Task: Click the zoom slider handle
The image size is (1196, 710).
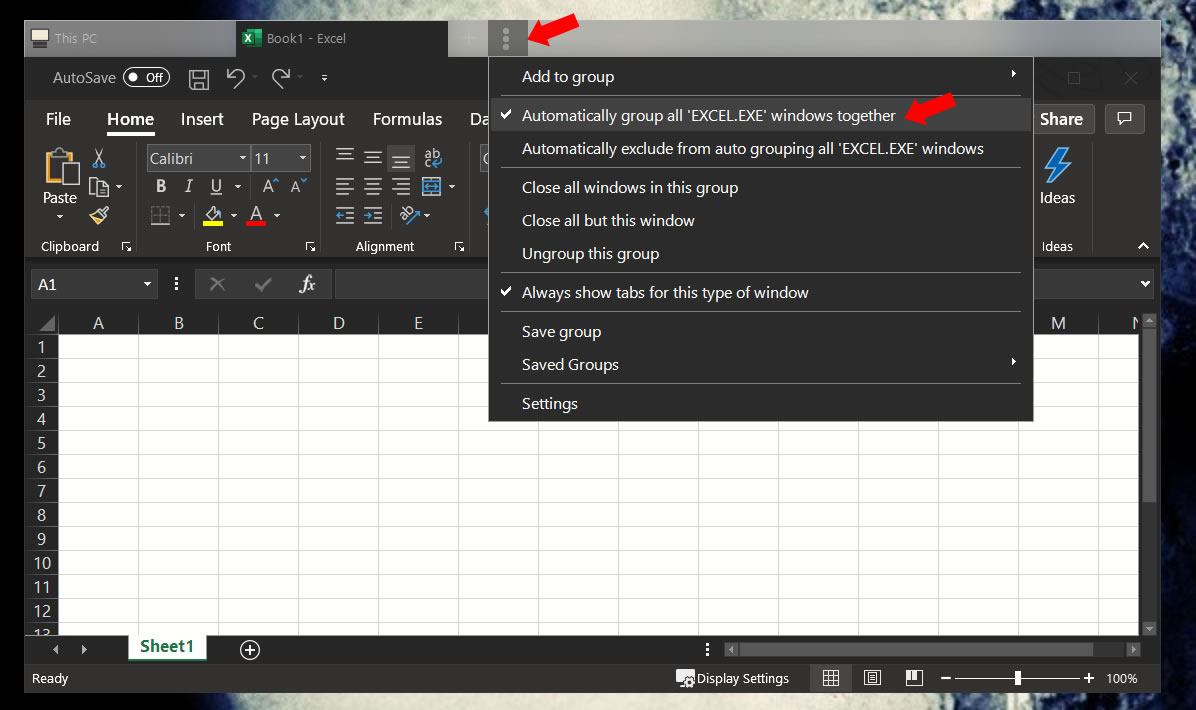Action: click(1018, 678)
